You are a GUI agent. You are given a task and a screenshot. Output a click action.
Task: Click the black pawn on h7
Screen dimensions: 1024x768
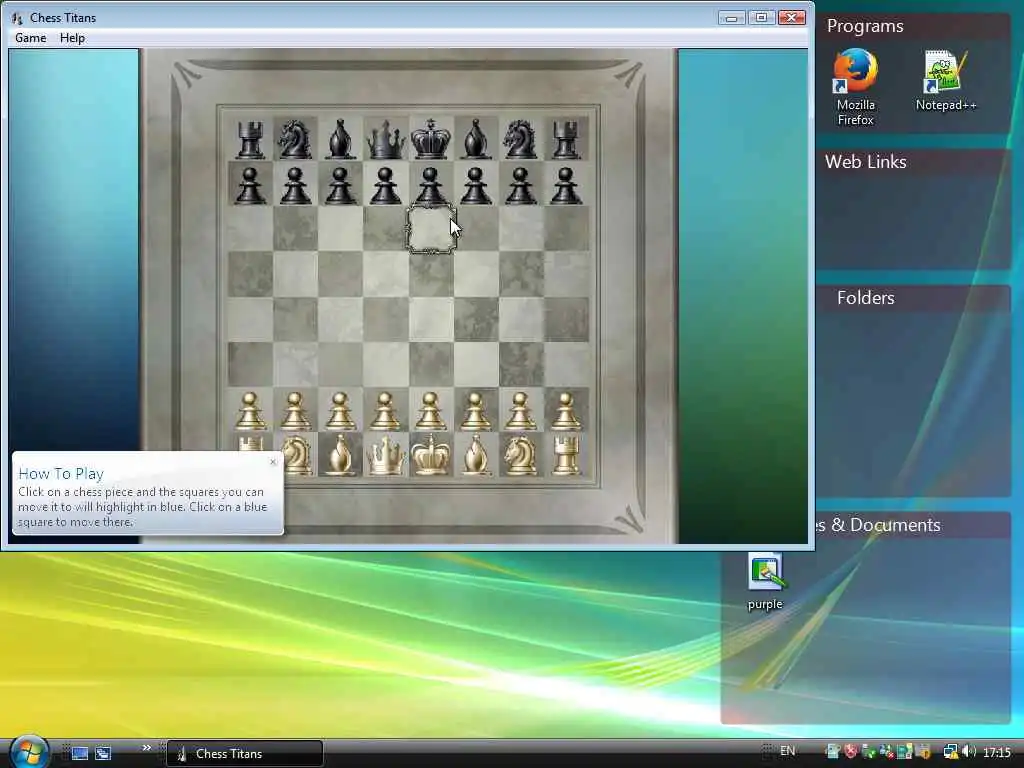pyautogui.click(x=566, y=185)
